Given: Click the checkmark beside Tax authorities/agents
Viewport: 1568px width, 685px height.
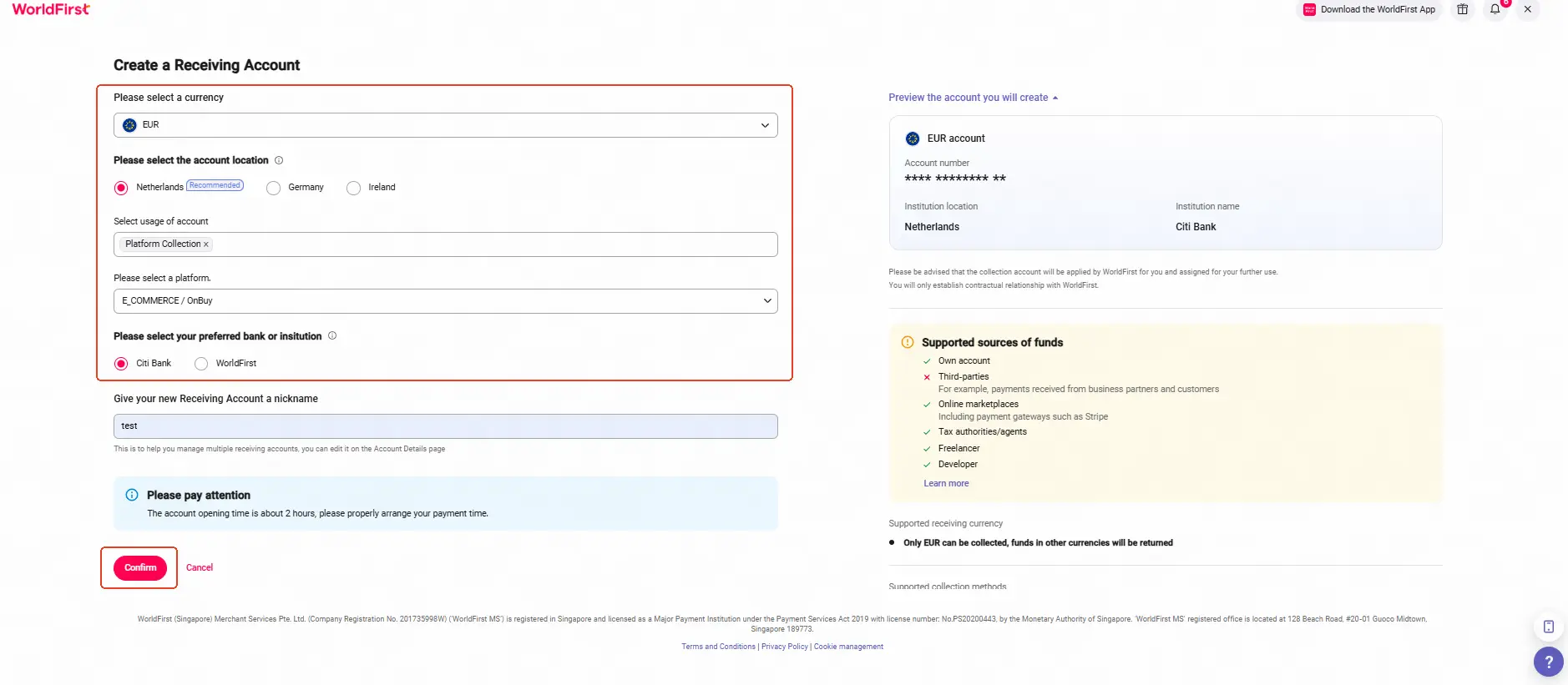Looking at the screenshot, I should (927, 432).
